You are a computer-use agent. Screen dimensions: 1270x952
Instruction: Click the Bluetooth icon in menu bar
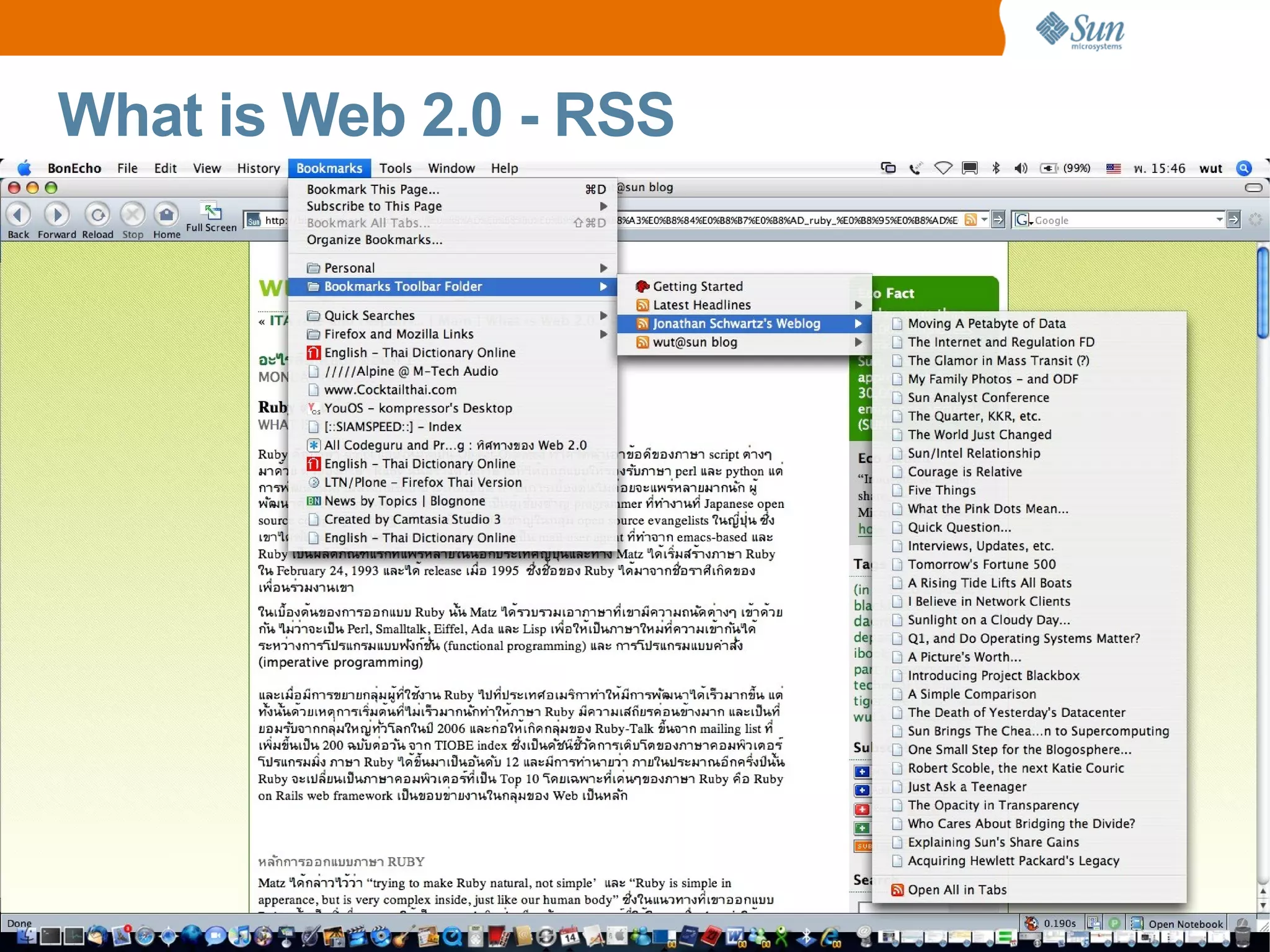coord(996,168)
